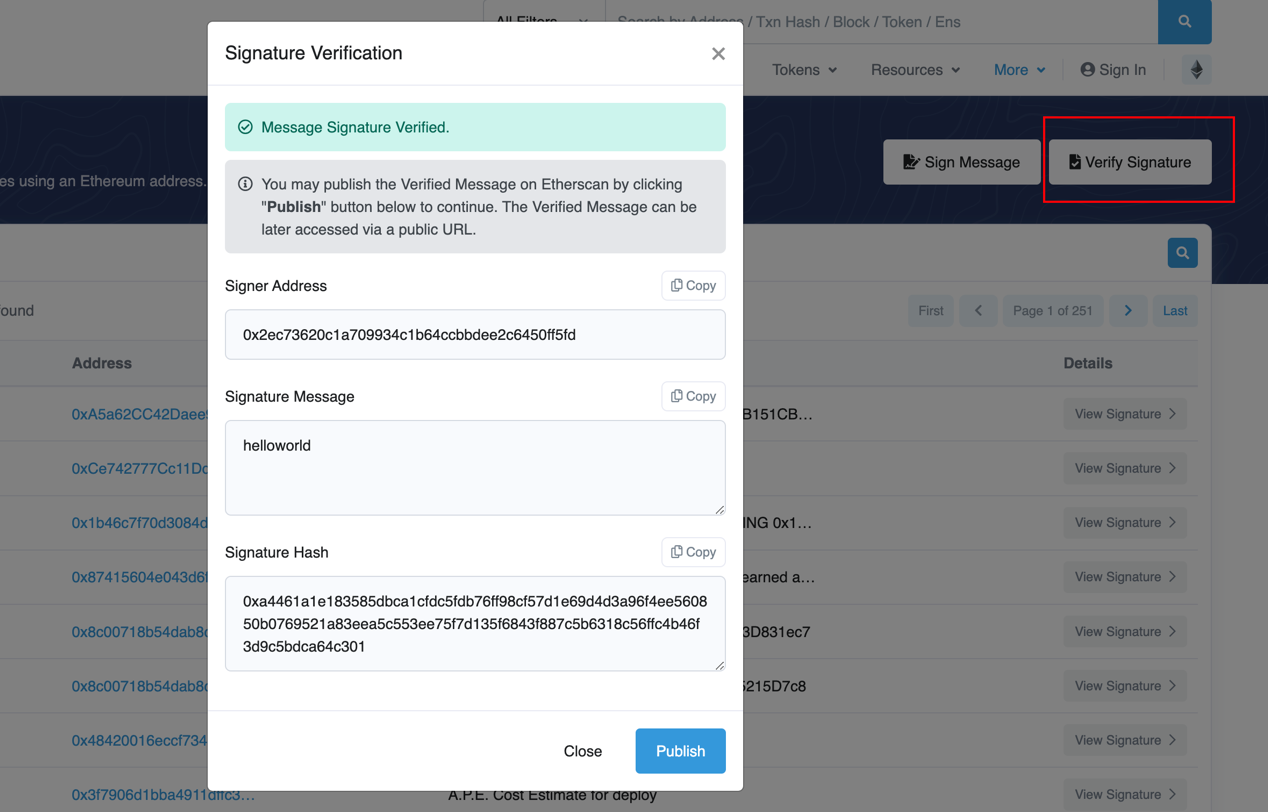Open address 0x1b46c7f70d3084d link
1268x812 pixels.
139,523
